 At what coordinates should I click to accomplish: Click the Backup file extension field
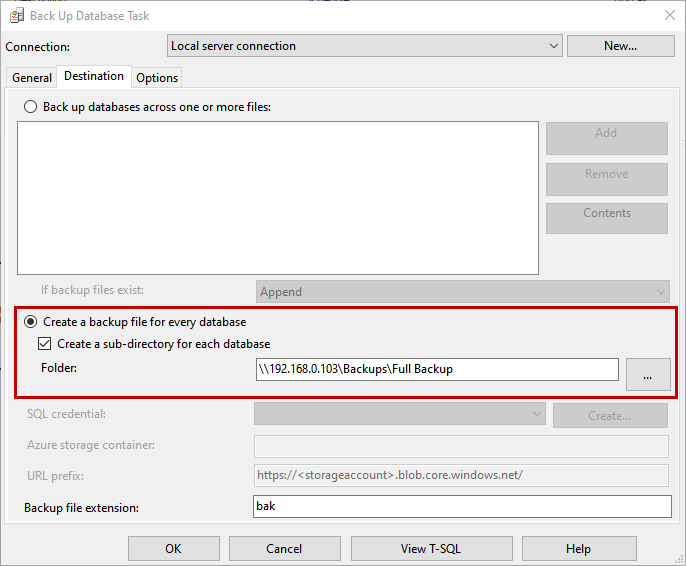[x=462, y=507]
